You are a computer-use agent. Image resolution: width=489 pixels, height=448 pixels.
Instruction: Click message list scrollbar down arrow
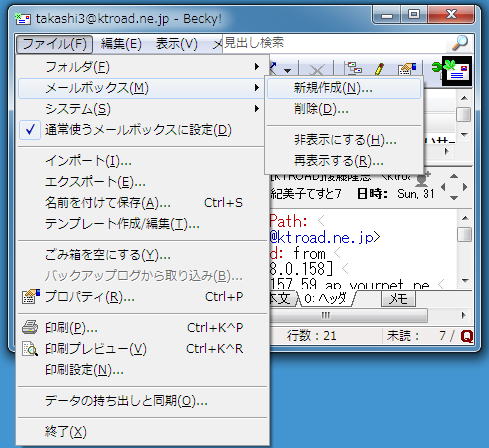coord(464,134)
